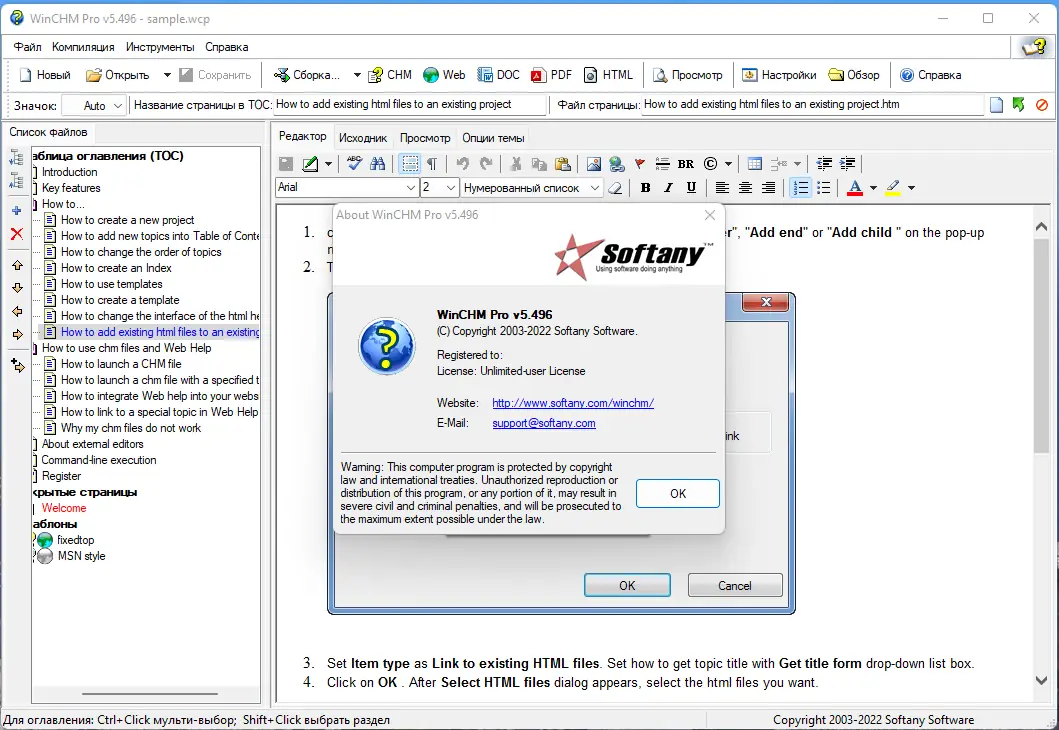Click the collapse all tree icon
This screenshot has width=1059, height=730.
16,180
